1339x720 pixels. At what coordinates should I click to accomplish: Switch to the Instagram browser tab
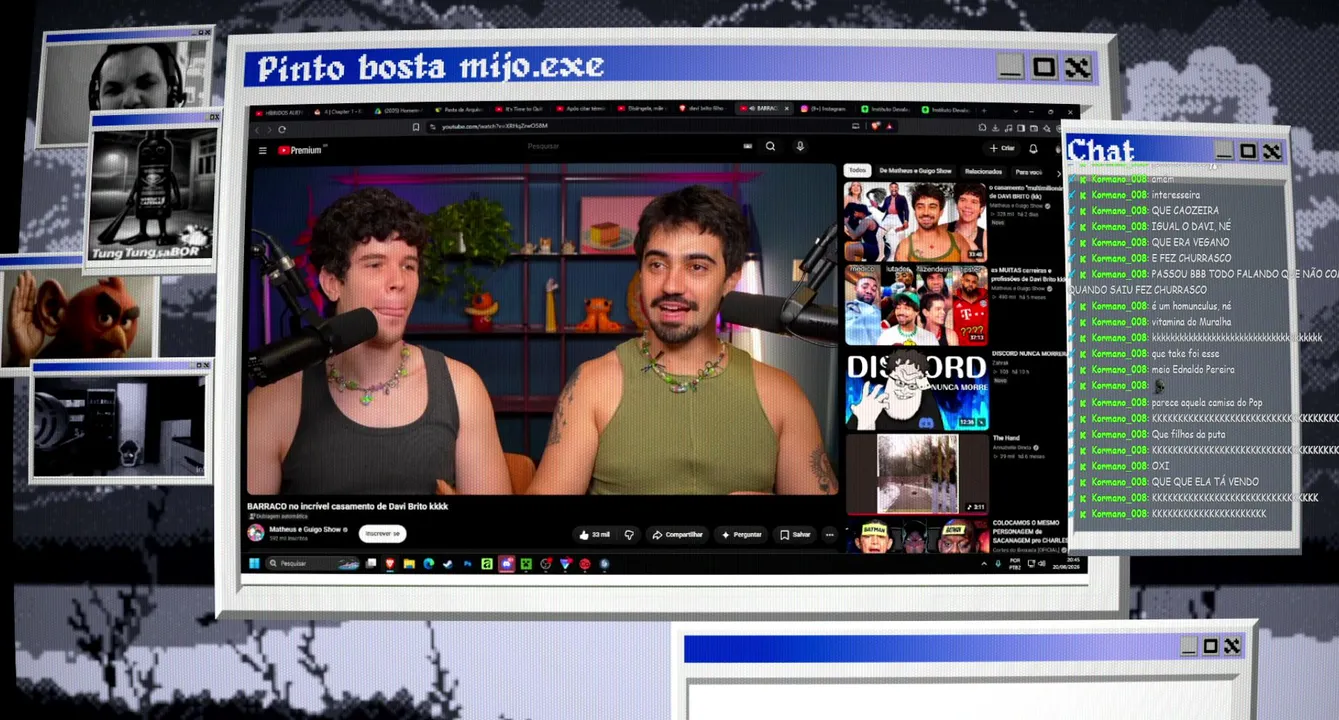[x=824, y=109]
